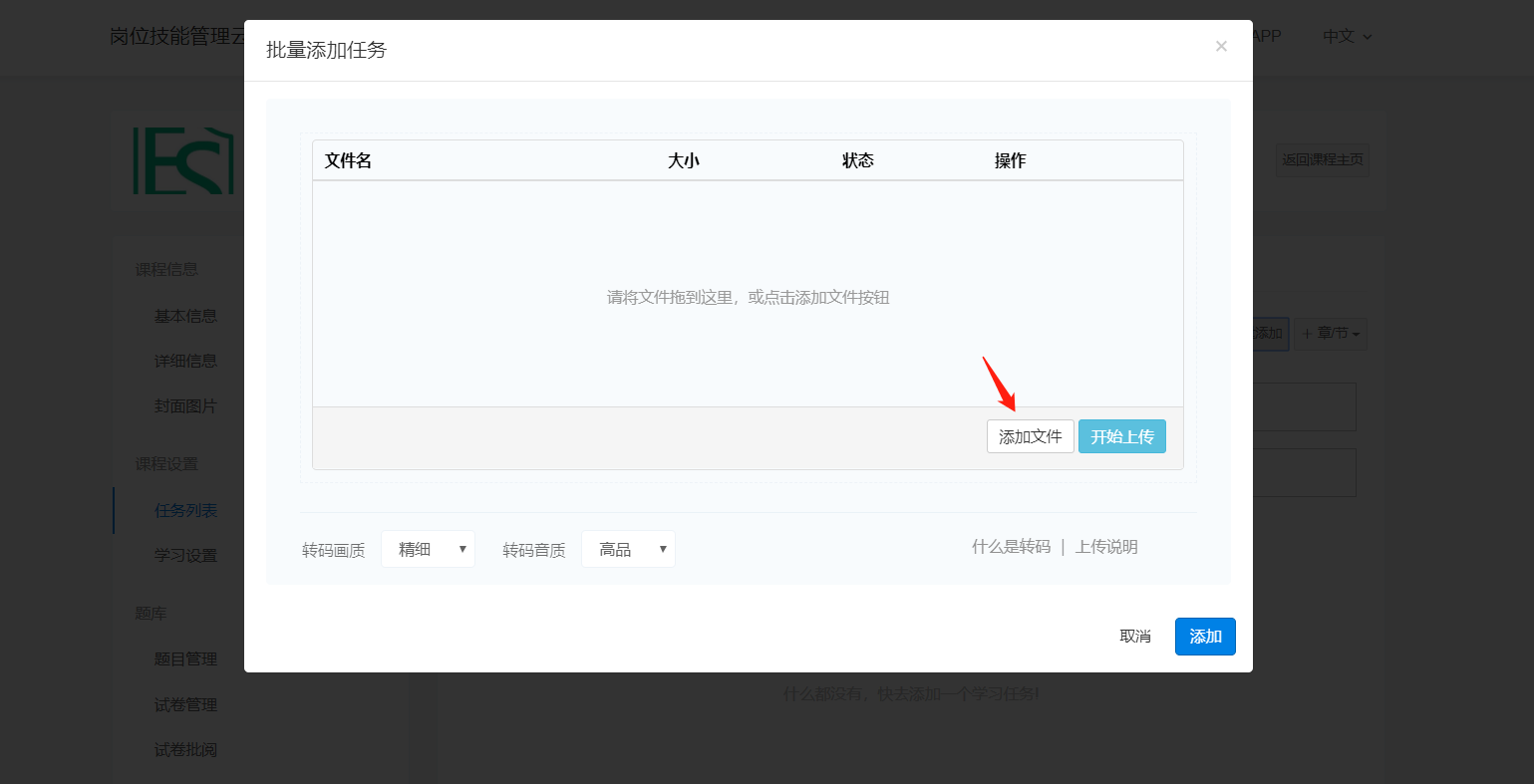Confirm with the blue 添加 button
The width and height of the screenshot is (1534, 784).
[x=1205, y=637]
